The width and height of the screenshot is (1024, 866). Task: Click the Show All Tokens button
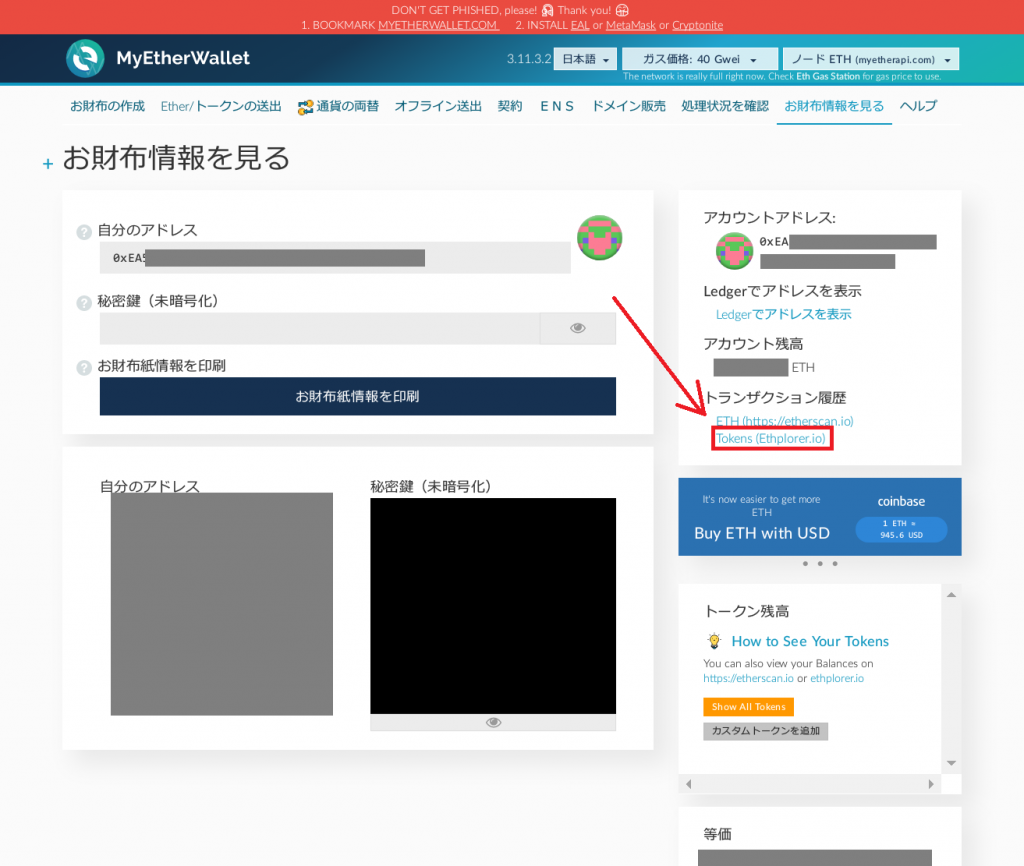pos(748,706)
